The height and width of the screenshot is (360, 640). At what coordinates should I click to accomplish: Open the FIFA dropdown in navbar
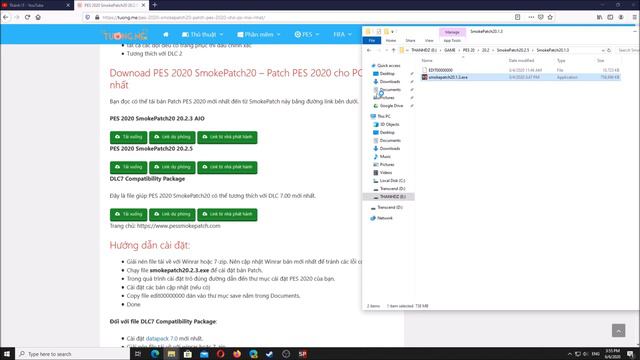(342, 35)
